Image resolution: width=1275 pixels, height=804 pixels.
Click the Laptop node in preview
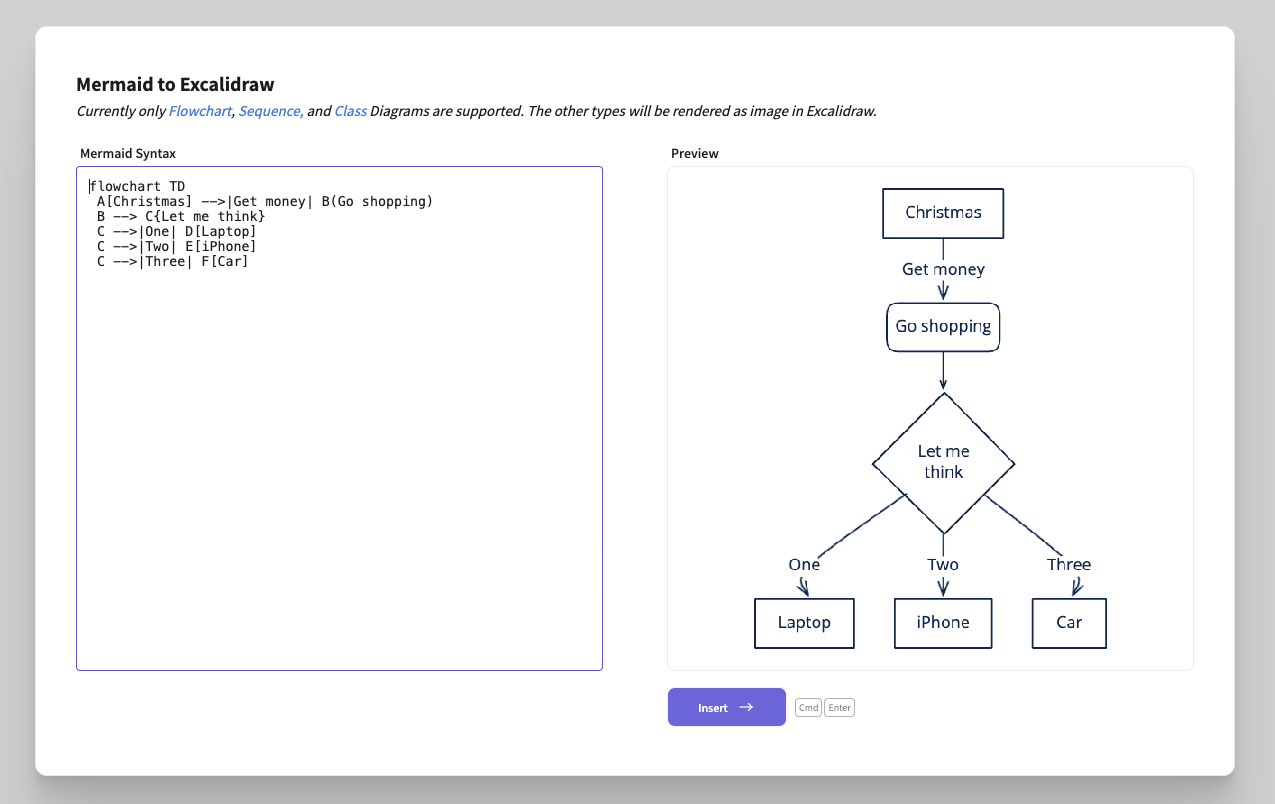(804, 623)
